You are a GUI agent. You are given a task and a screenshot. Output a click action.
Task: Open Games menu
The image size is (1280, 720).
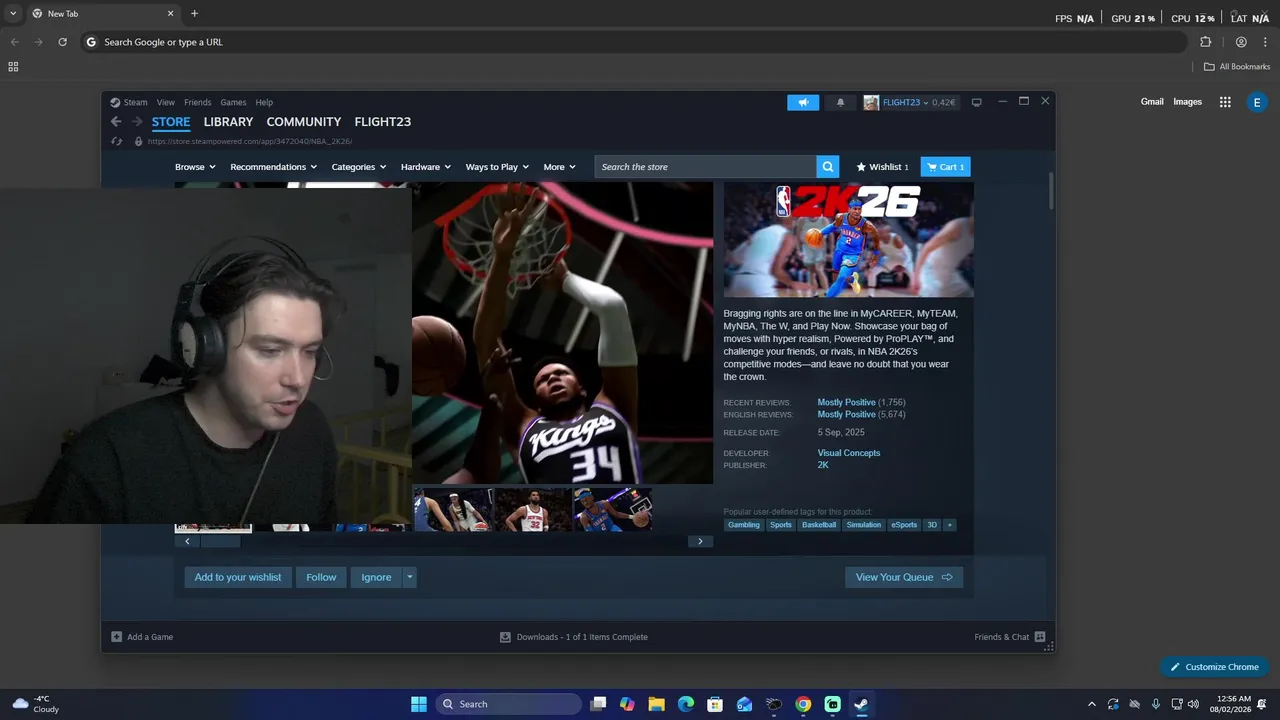click(233, 102)
